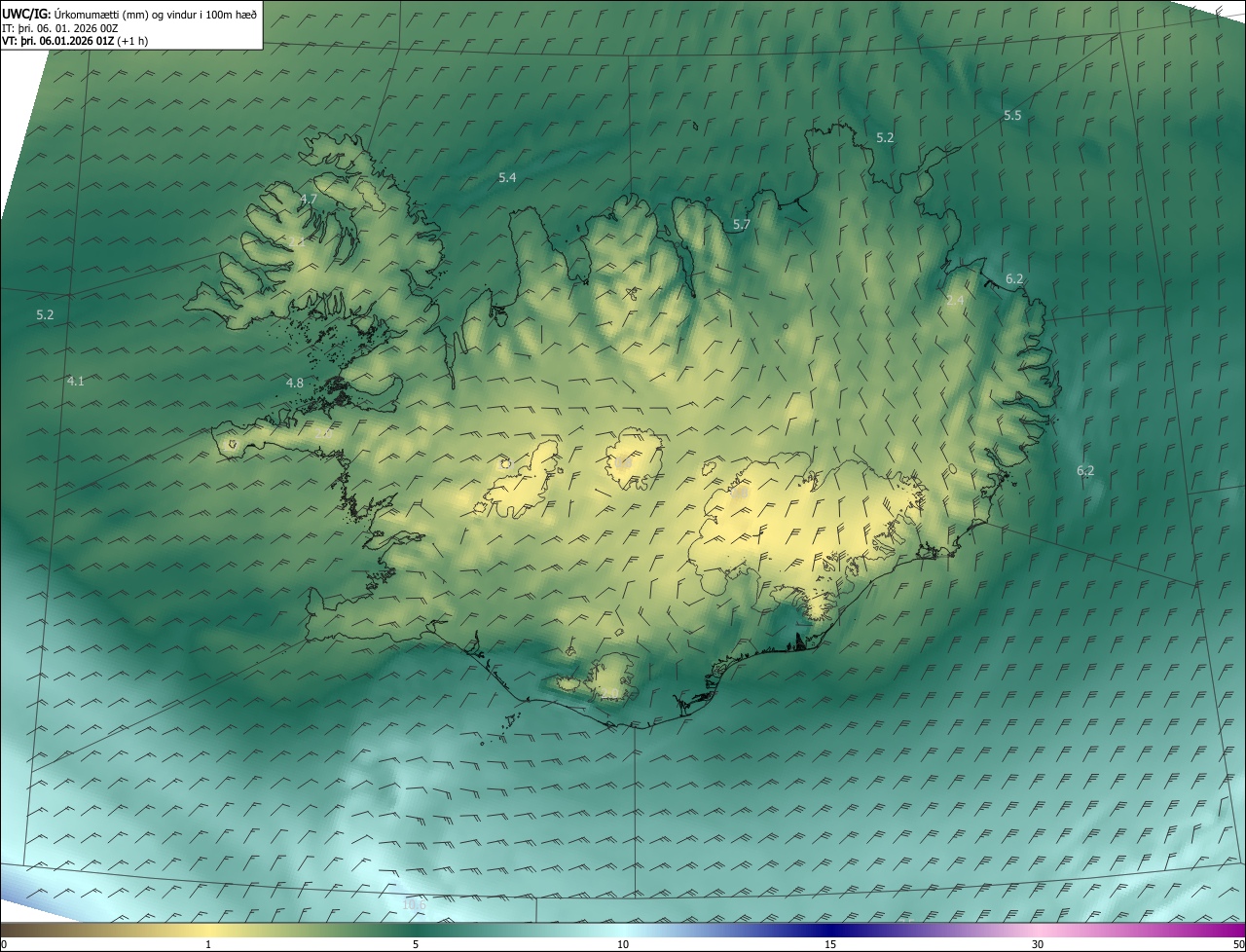The width and height of the screenshot is (1246, 952).
Task: Click the 5.2 value near the 5.5 label
Action: [x=885, y=137]
